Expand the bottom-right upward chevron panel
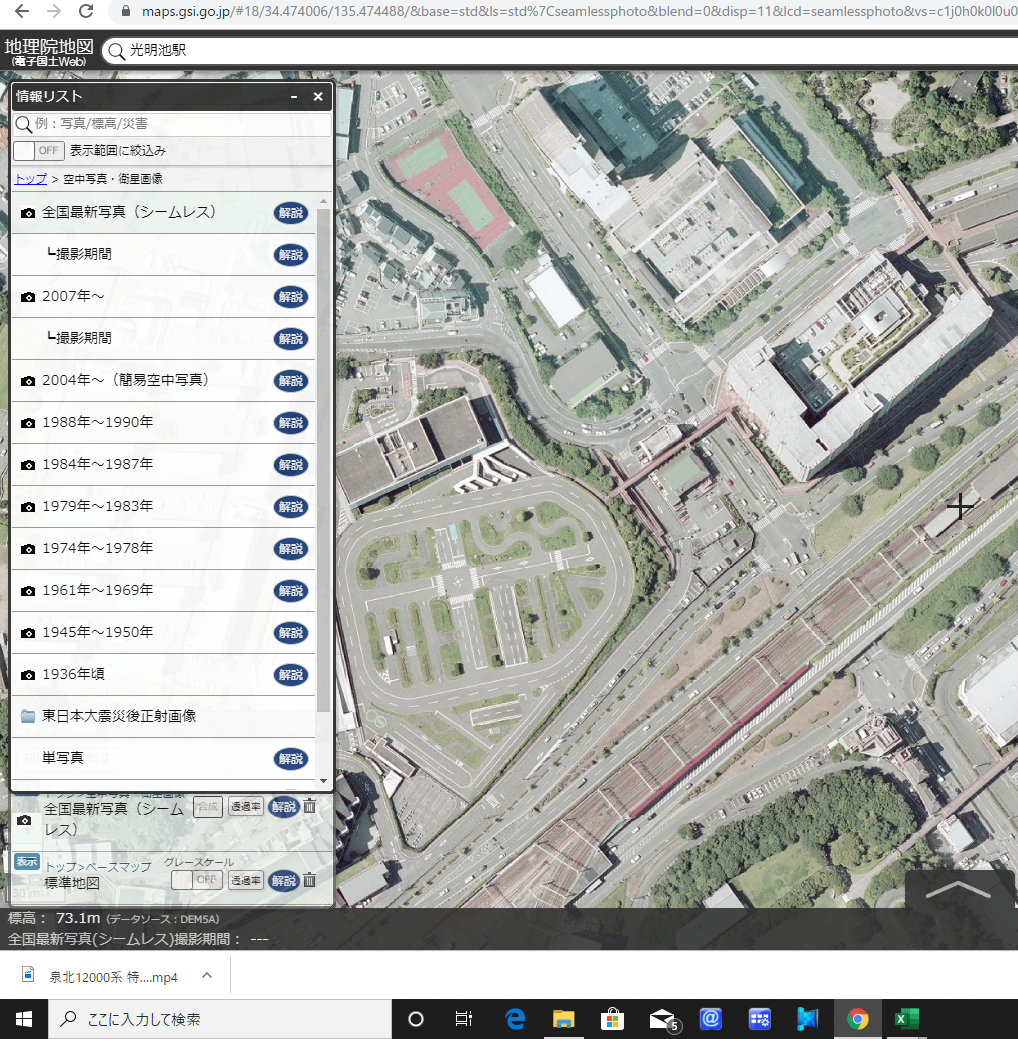1018x1039 pixels. pyautogui.click(x=959, y=891)
